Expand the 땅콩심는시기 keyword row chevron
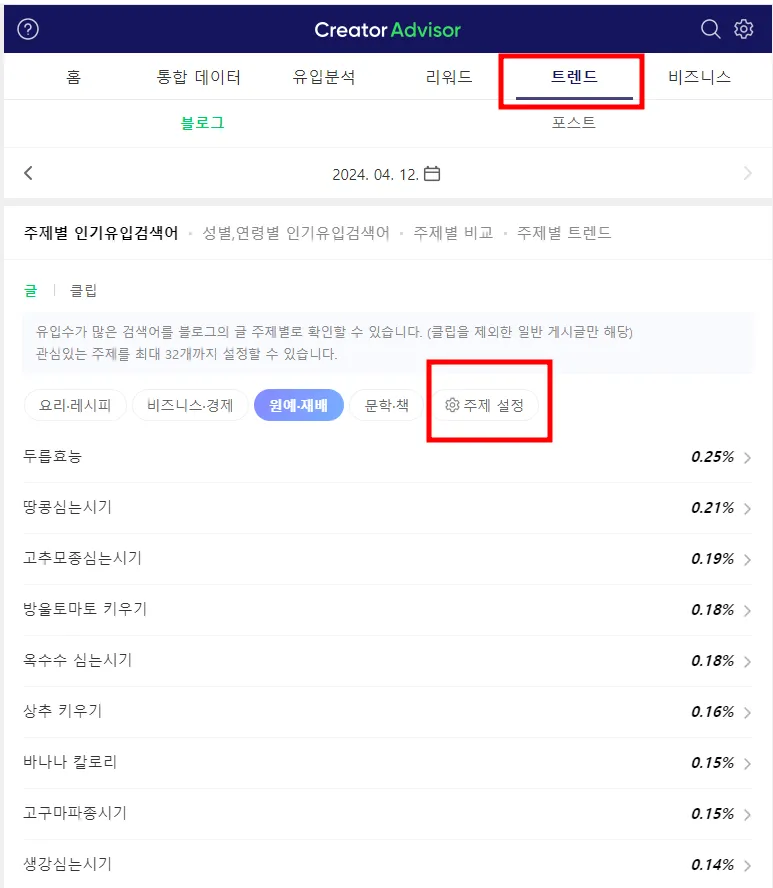Image resolution: width=773 pixels, height=888 pixels. click(747, 508)
